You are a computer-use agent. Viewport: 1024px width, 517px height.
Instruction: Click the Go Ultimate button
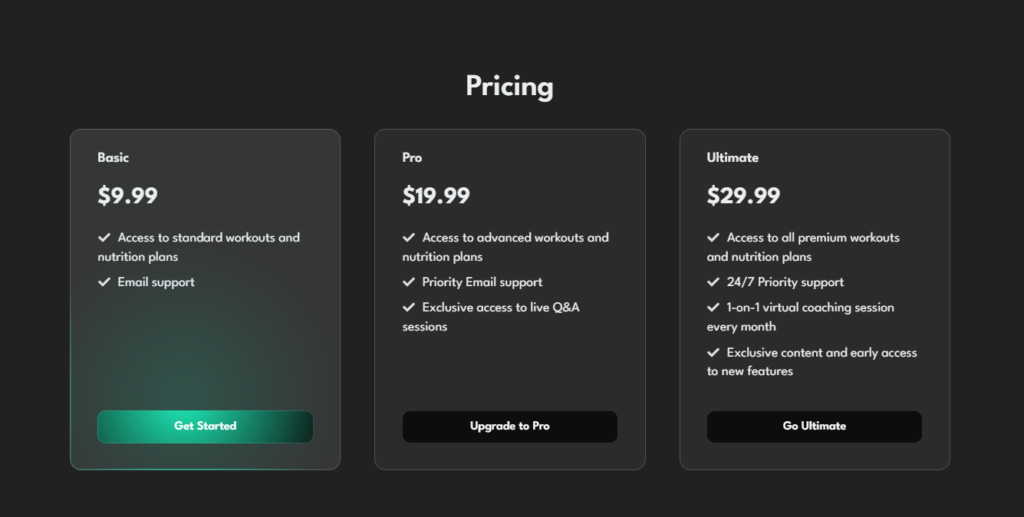814,426
